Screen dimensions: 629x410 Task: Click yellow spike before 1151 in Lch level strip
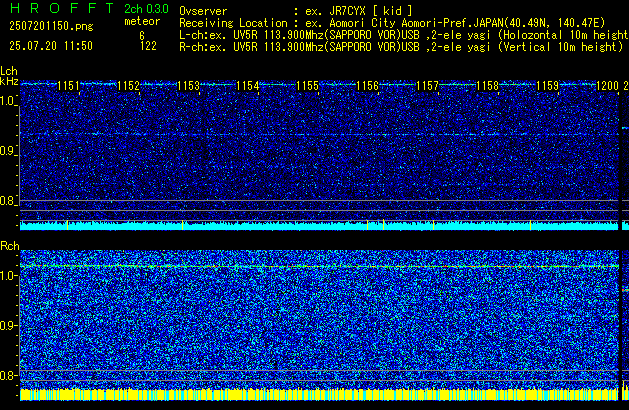(x=67, y=225)
